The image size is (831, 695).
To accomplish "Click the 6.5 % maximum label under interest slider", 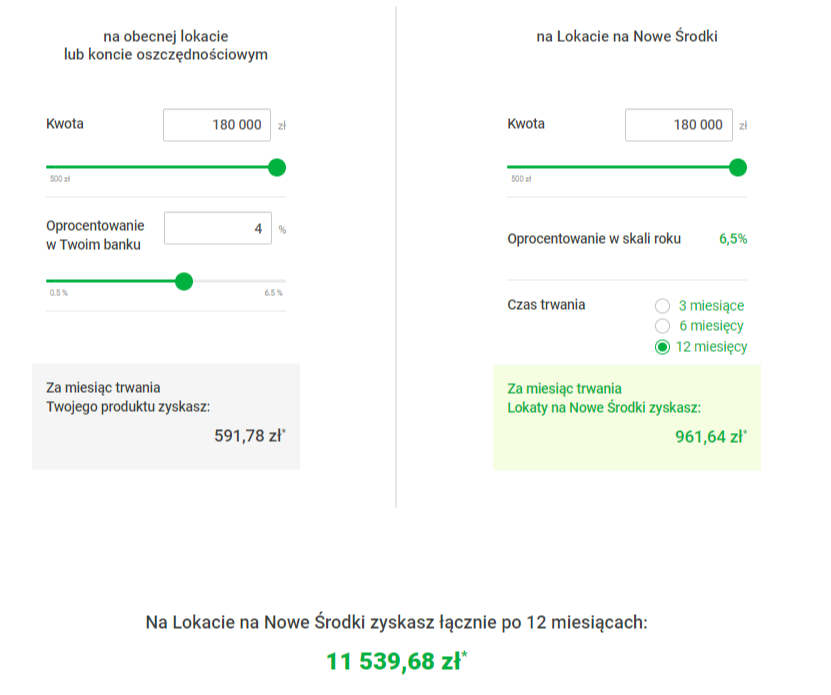I will pos(273,293).
